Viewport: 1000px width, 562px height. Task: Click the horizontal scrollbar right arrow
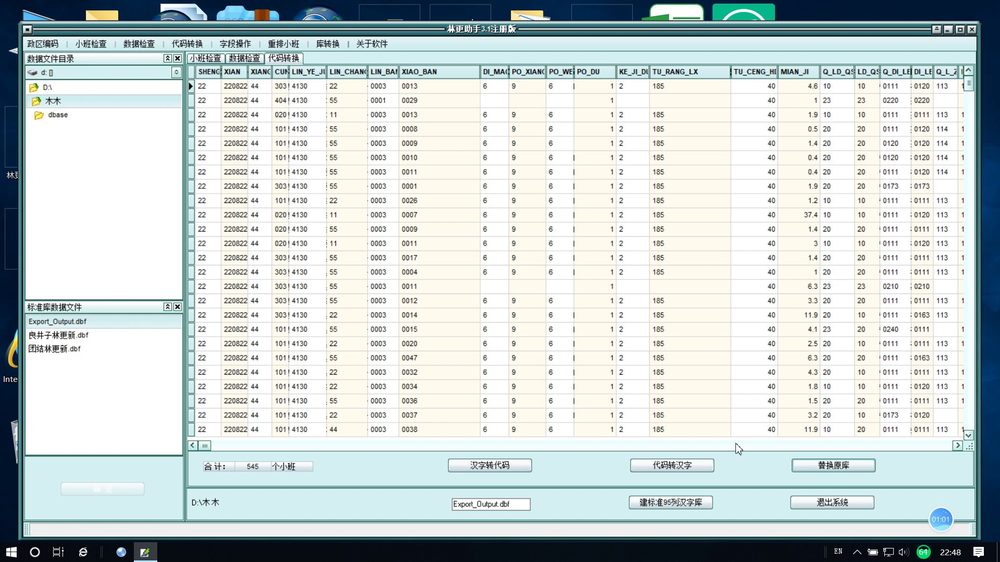[957, 445]
